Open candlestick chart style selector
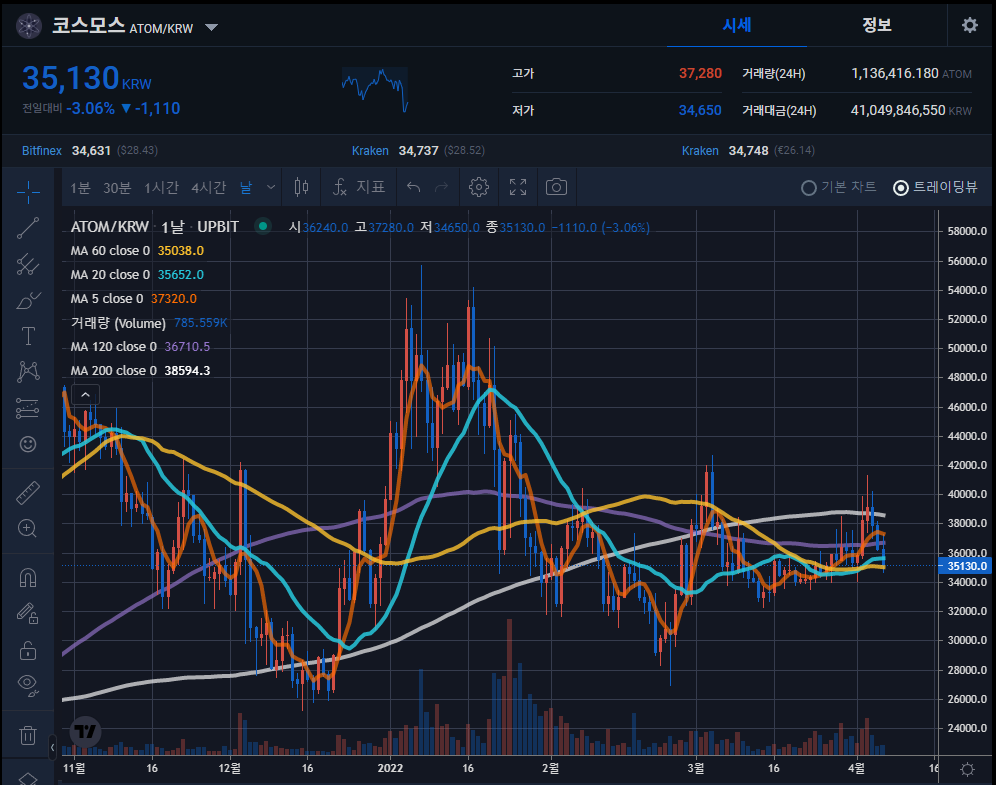 (302, 187)
